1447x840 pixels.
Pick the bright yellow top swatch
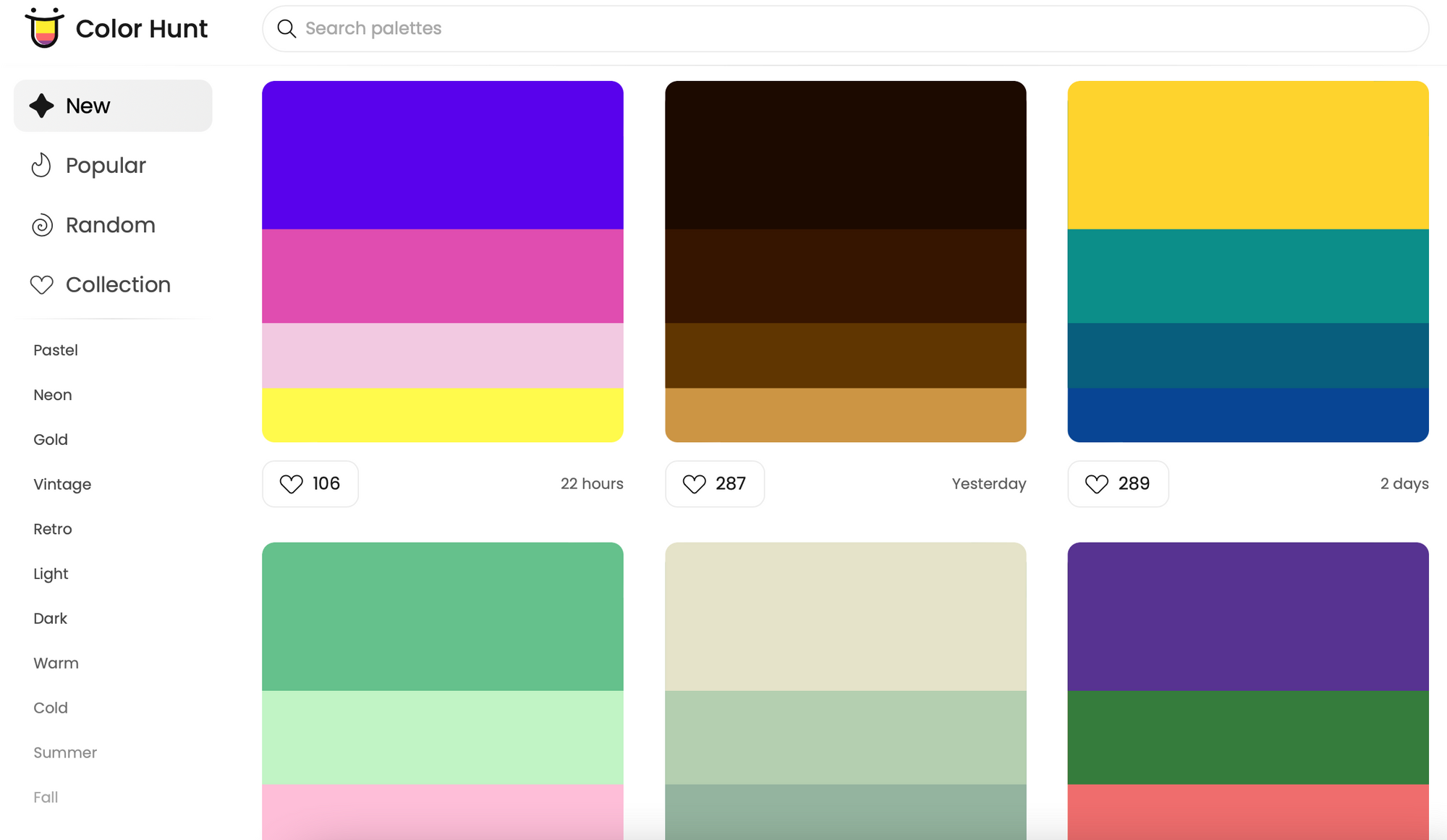pos(1247,155)
